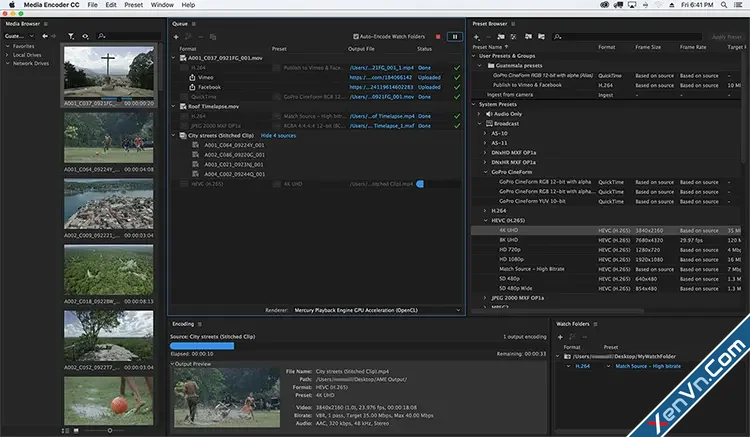Viewport: 750px width, 437px height.
Task: Click the Media Browser search field
Action: coord(128,36)
